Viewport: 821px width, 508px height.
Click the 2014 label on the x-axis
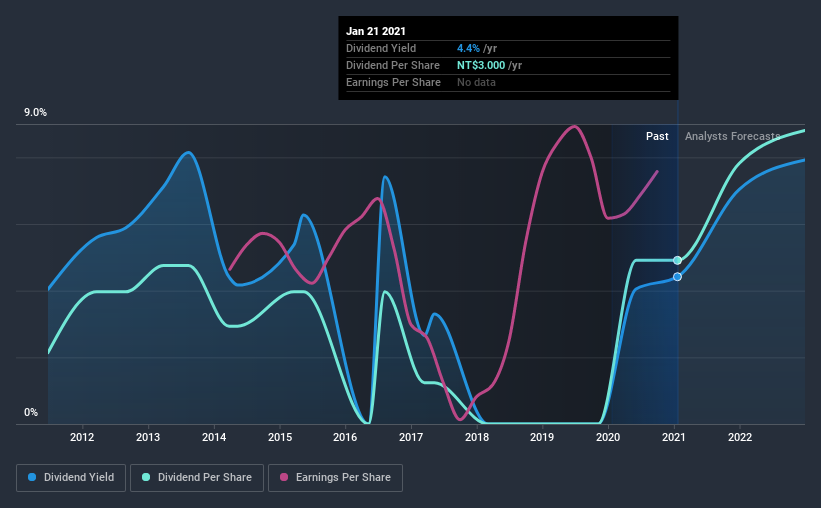214,437
